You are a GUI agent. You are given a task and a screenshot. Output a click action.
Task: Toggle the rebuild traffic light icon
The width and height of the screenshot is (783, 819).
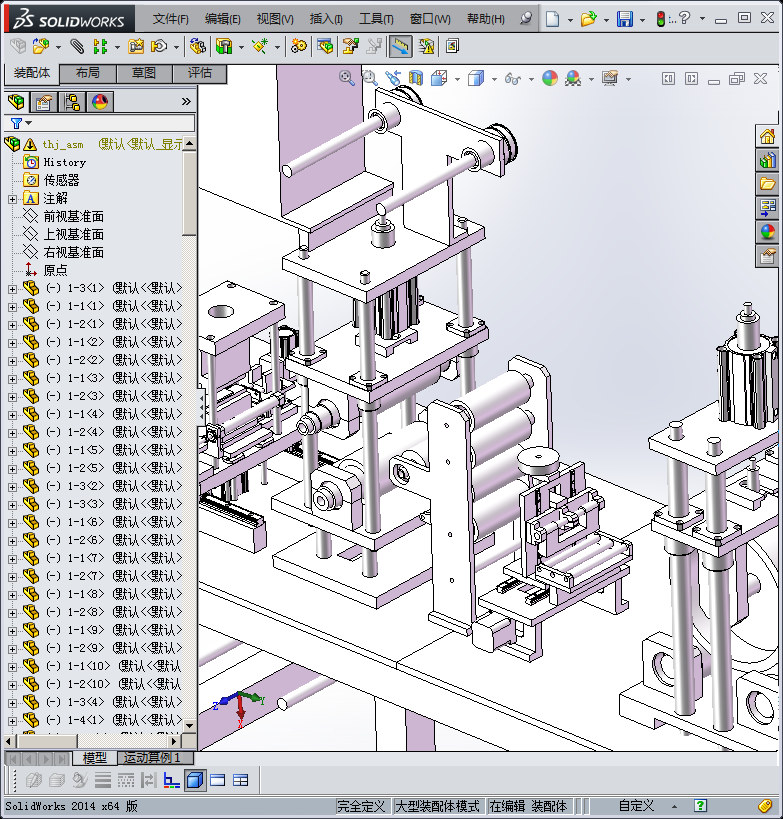point(660,19)
